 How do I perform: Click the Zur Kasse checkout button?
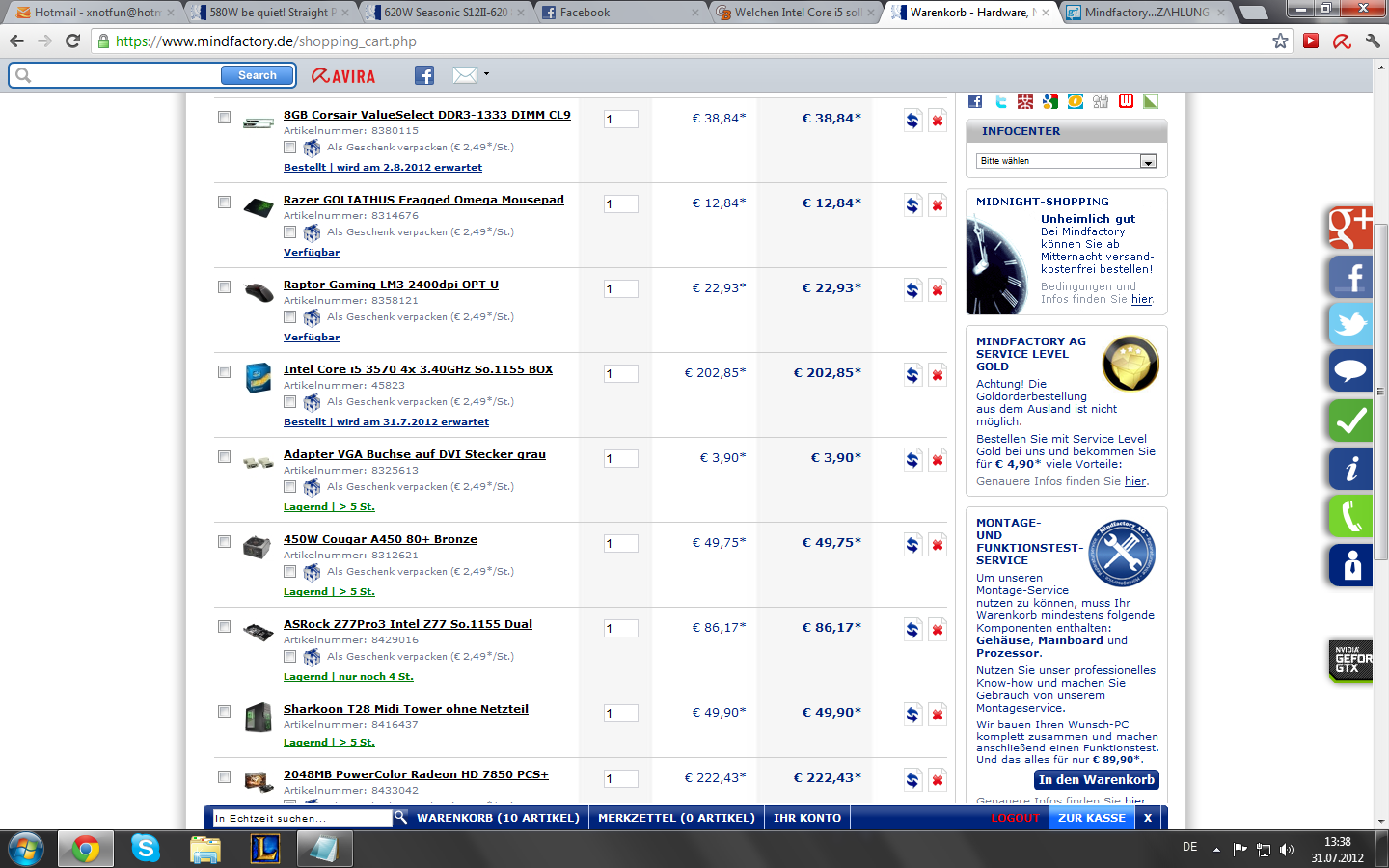(x=1092, y=818)
